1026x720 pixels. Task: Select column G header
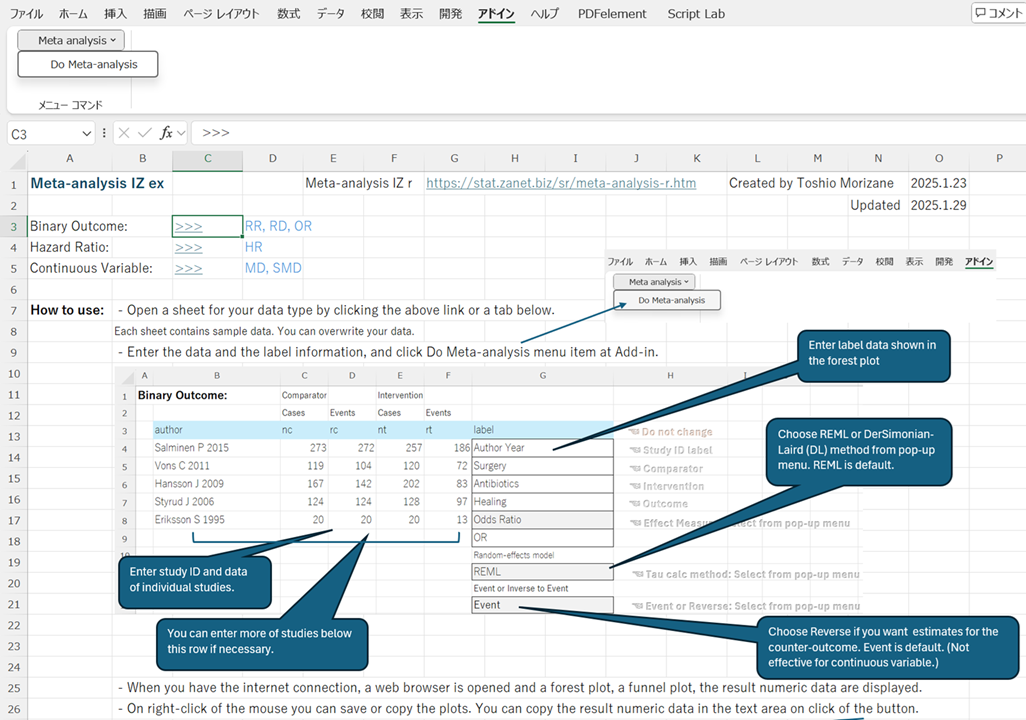(x=454, y=158)
